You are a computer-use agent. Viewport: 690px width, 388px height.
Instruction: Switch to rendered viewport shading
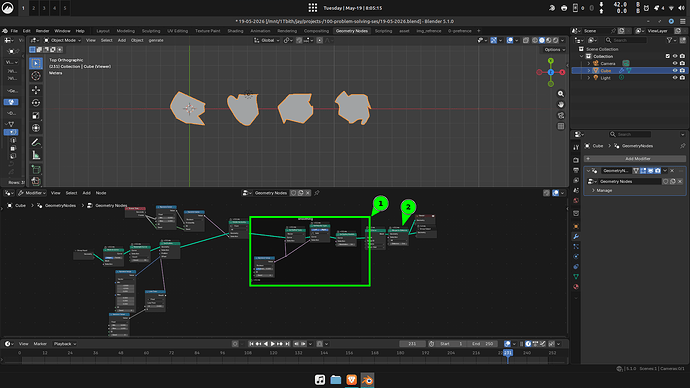[555, 40]
